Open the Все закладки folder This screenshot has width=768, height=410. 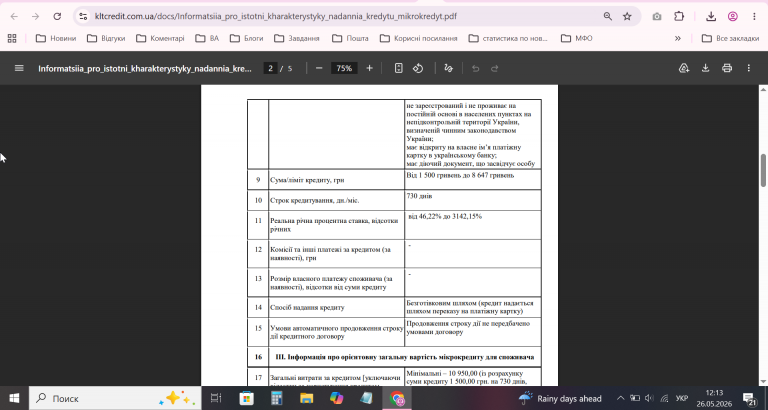[730, 38]
